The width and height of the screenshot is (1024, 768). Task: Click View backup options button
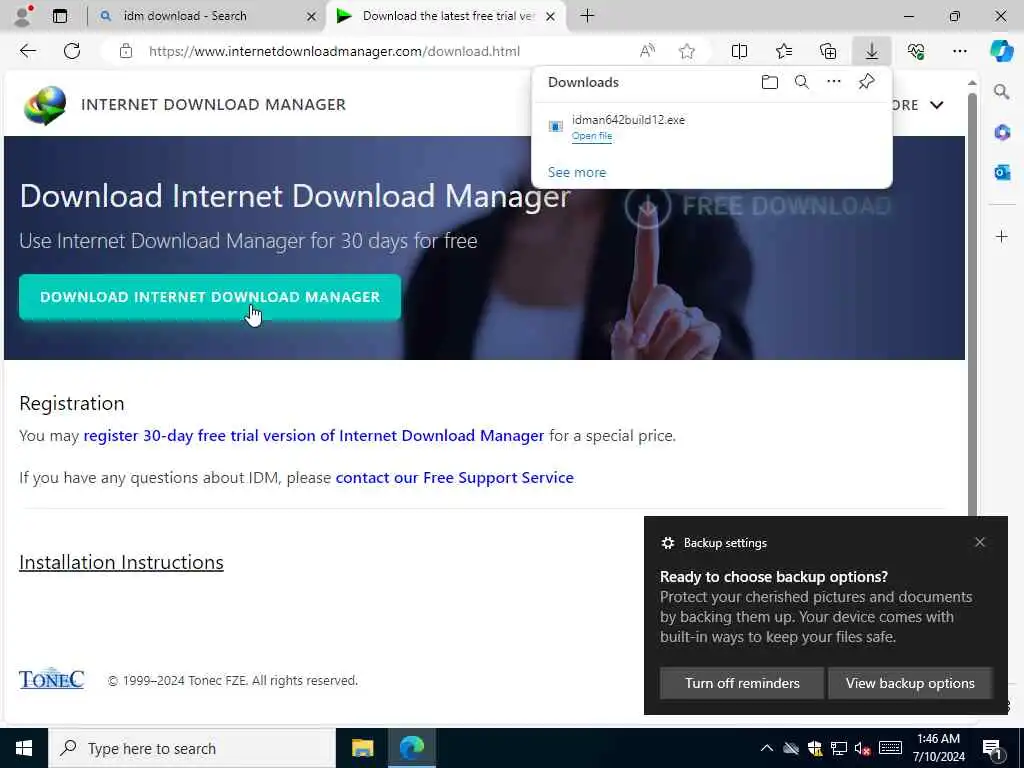pyautogui.click(x=910, y=683)
